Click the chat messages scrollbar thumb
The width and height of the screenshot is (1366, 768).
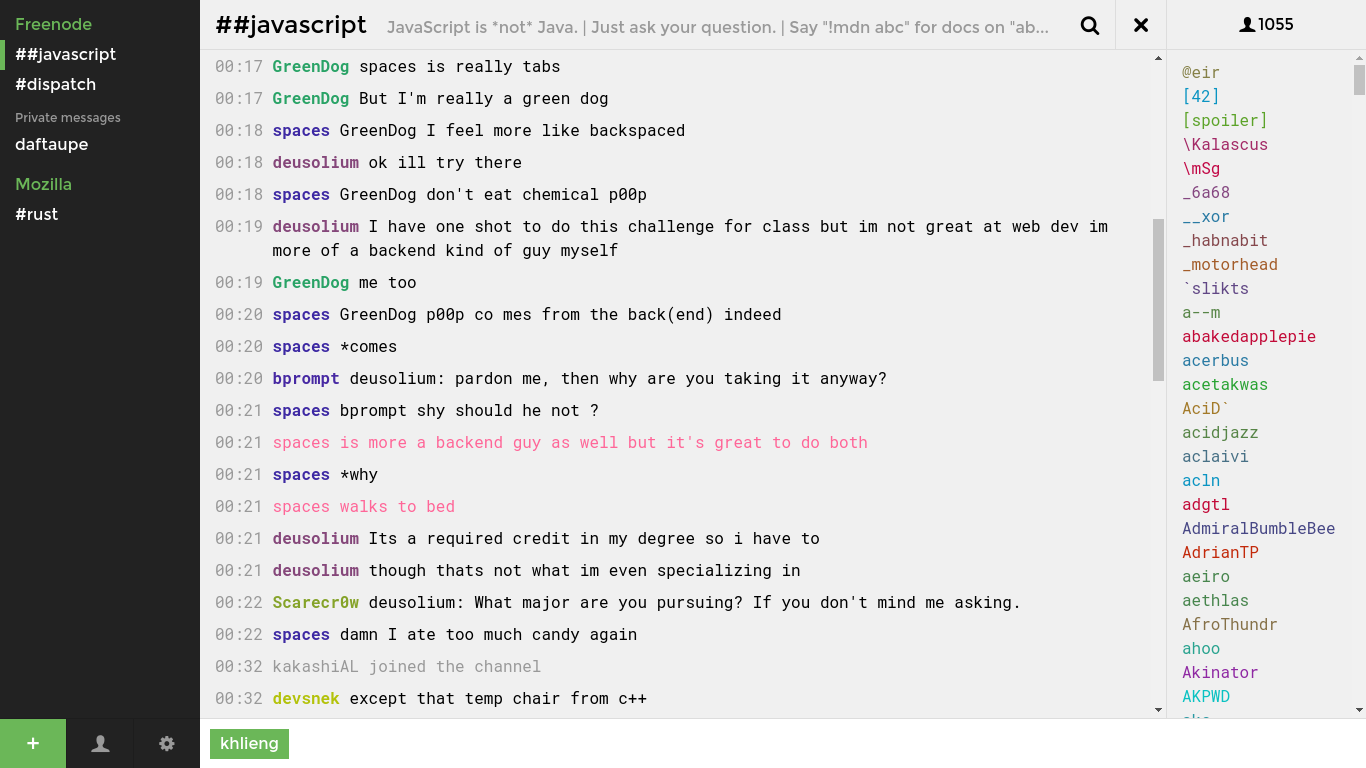point(1158,300)
